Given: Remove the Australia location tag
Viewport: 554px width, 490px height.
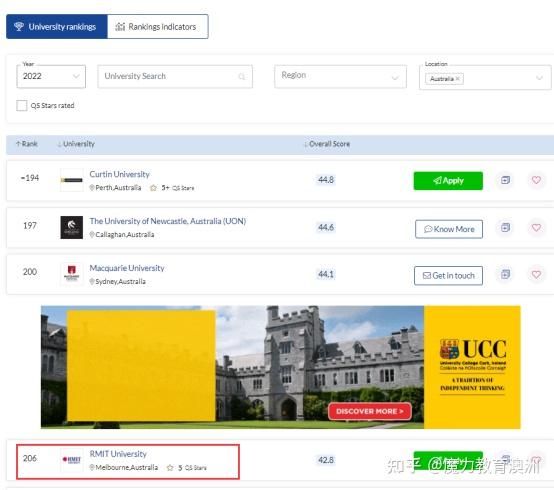Looking at the screenshot, I should (458, 79).
